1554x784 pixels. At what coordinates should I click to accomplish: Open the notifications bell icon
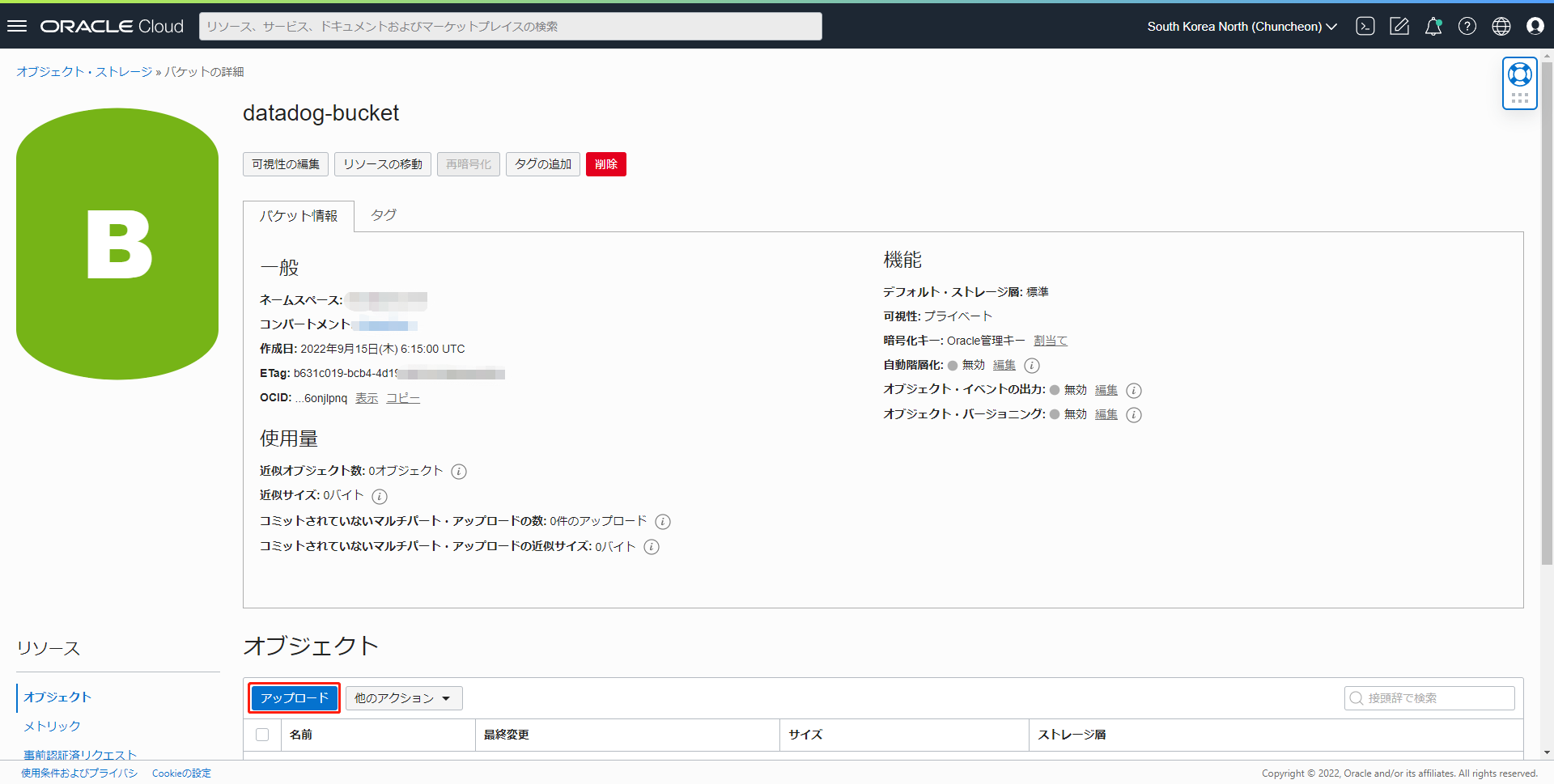pyautogui.click(x=1433, y=26)
